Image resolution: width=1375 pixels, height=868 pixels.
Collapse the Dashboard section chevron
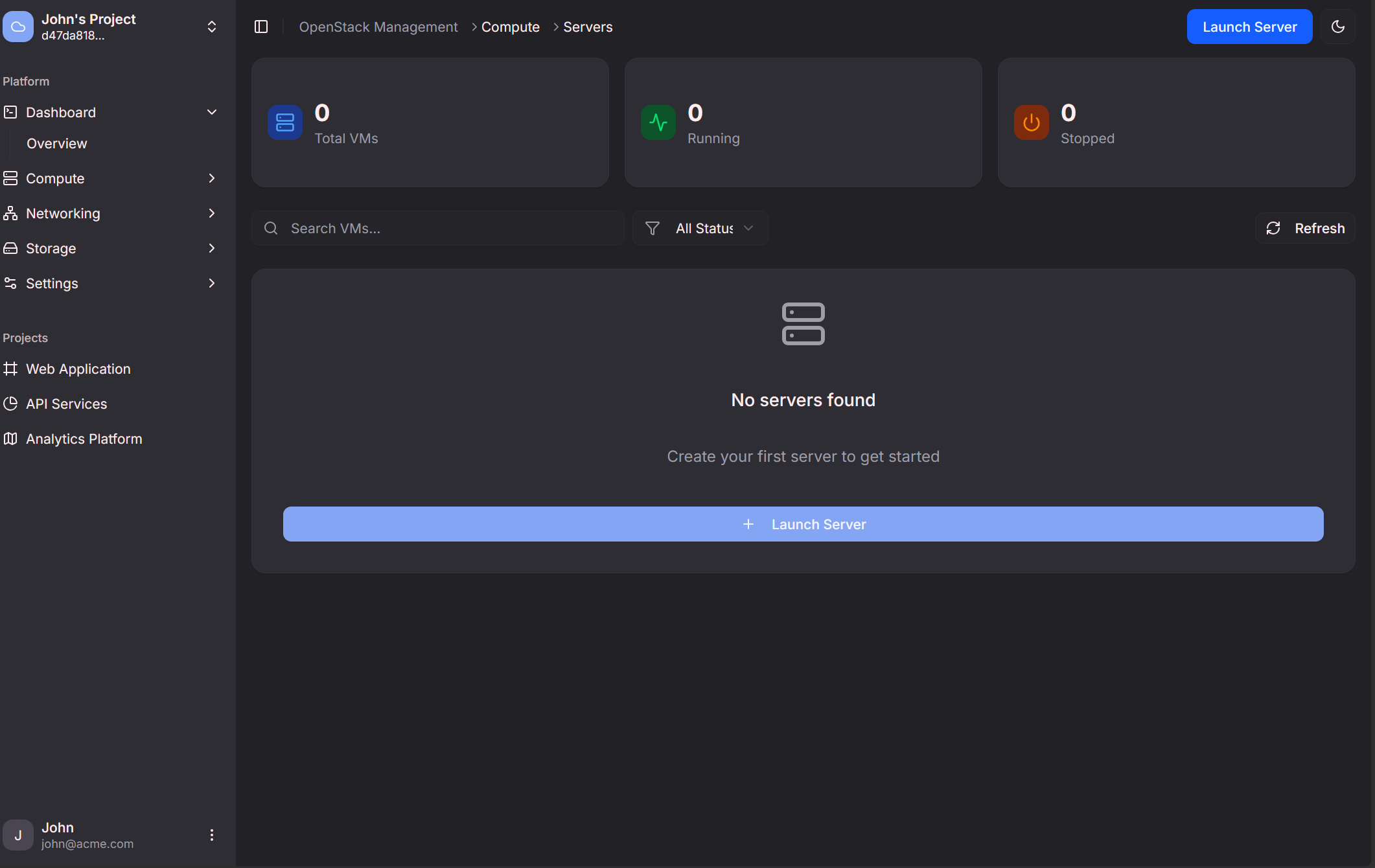point(211,112)
